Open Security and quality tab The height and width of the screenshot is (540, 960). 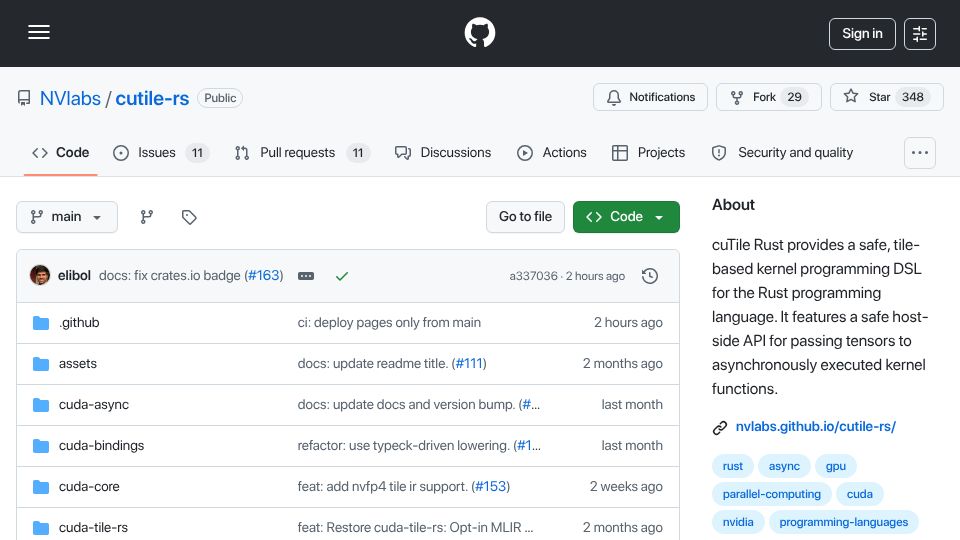point(782,152)
